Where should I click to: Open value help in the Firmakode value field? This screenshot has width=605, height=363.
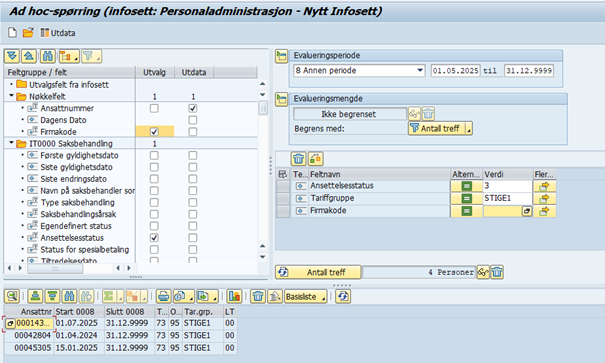pyautogui.click(x=527, y=211)
